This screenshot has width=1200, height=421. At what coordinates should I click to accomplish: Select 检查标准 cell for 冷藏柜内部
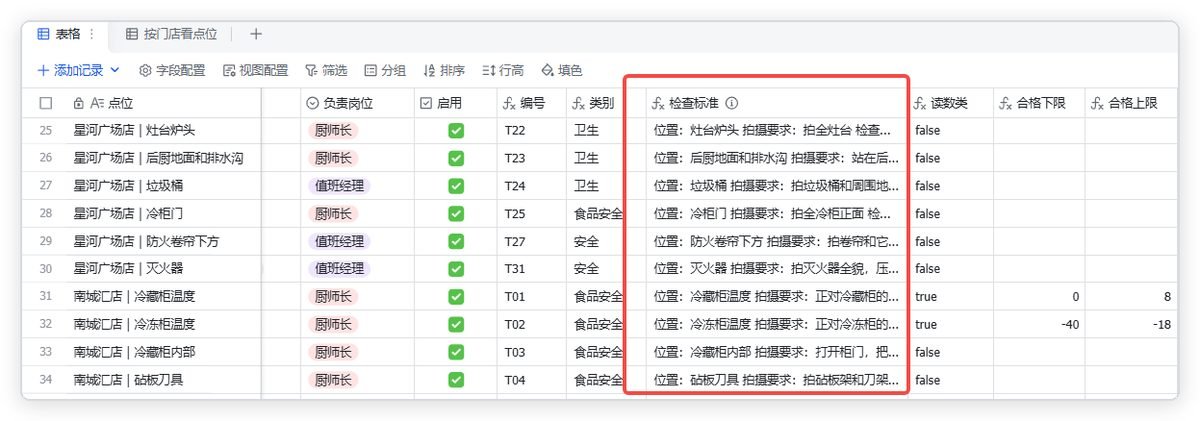point(777,352)
